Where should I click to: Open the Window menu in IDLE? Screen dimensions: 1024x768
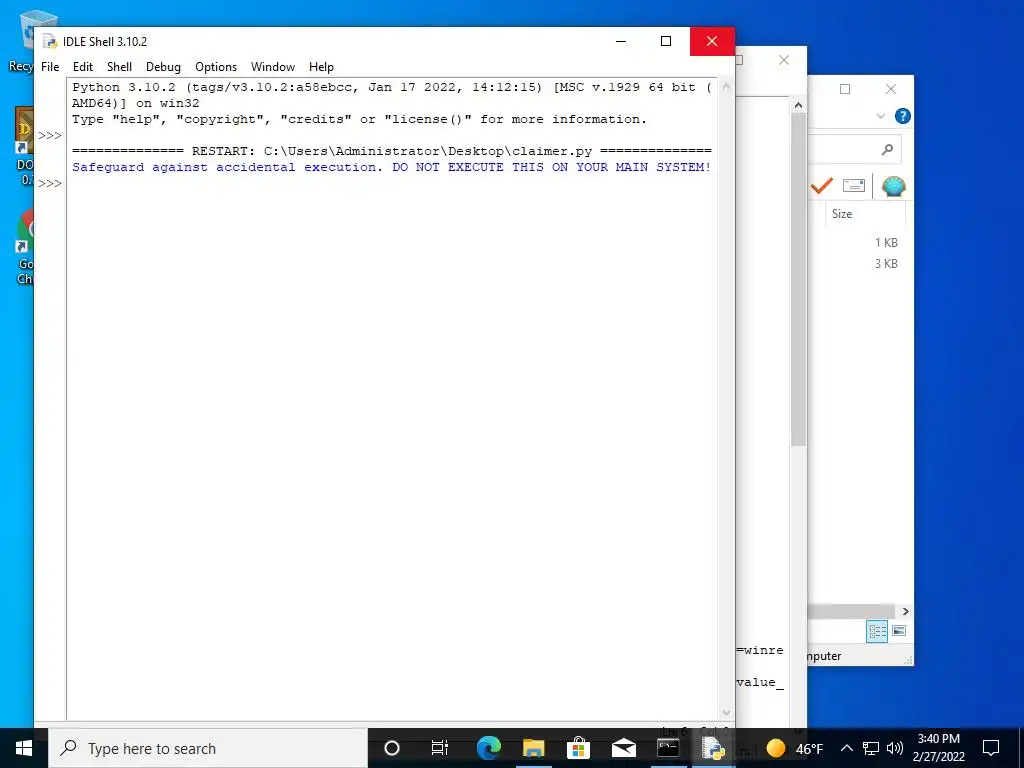tap(273, 67)
